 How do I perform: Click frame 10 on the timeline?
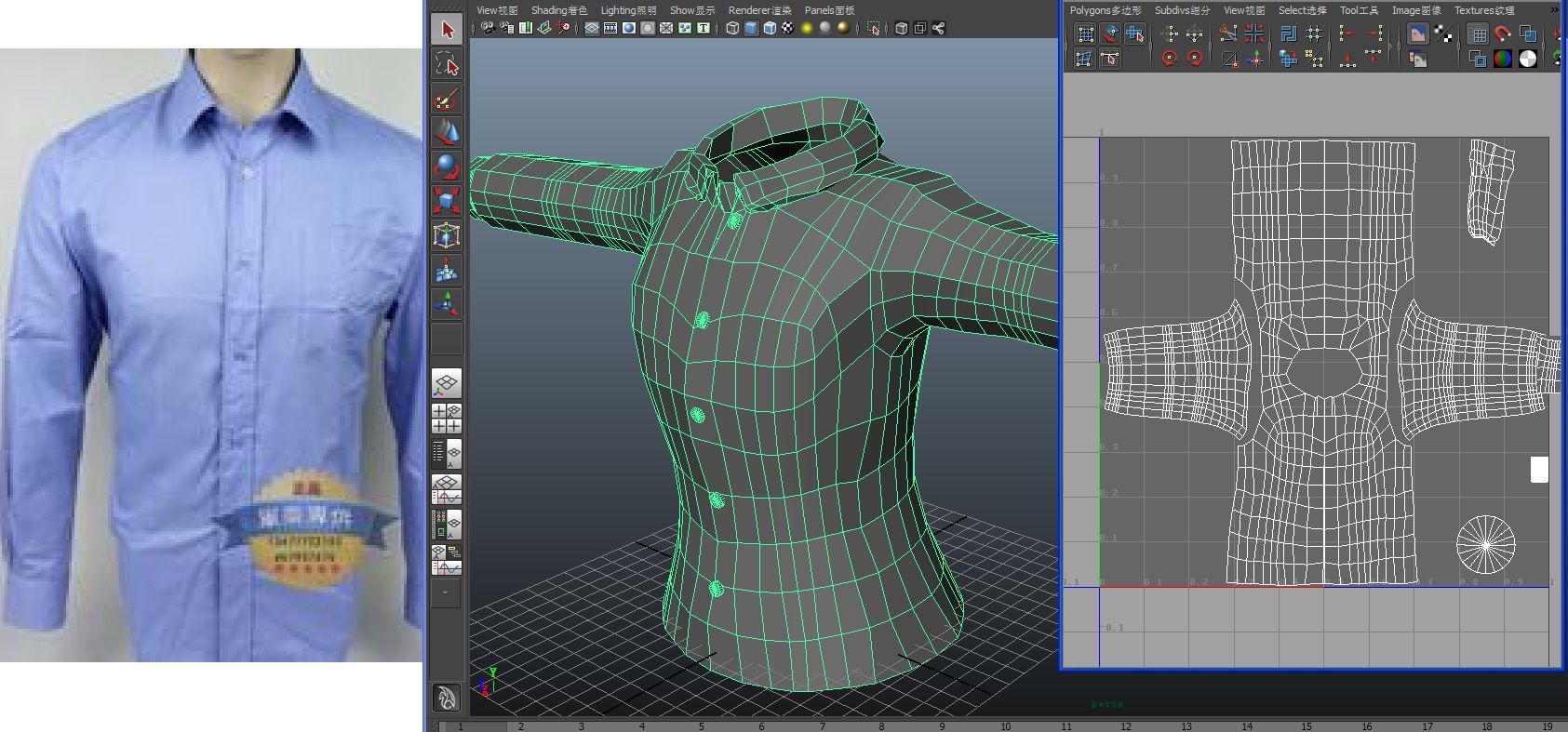point(1005,726)
